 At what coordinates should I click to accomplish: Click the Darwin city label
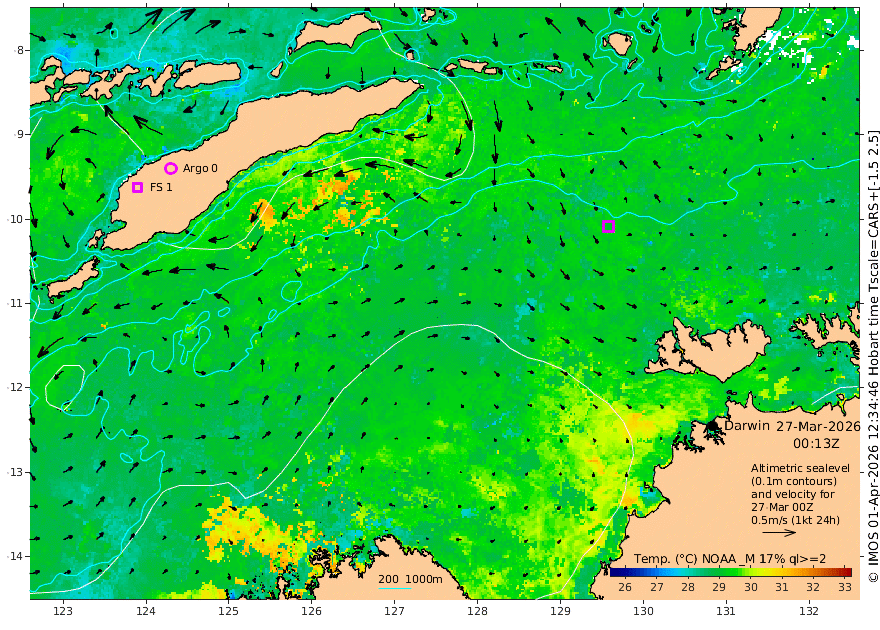[747, 425]
